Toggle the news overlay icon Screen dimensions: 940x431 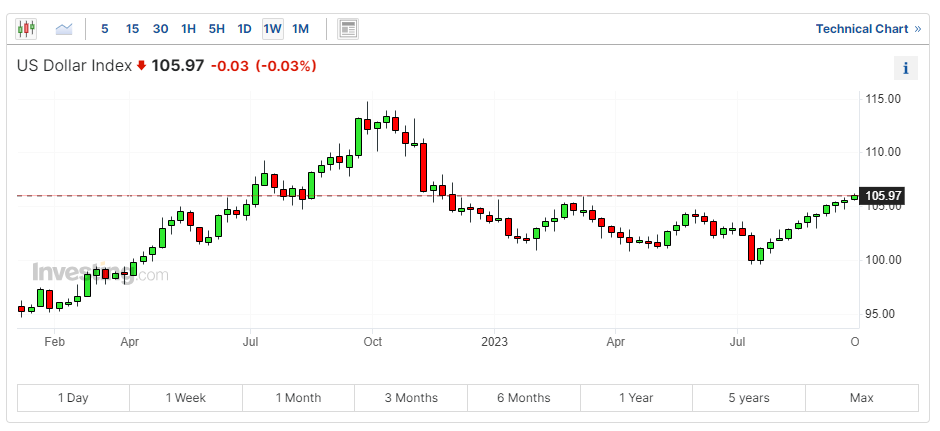coord(348,29)
